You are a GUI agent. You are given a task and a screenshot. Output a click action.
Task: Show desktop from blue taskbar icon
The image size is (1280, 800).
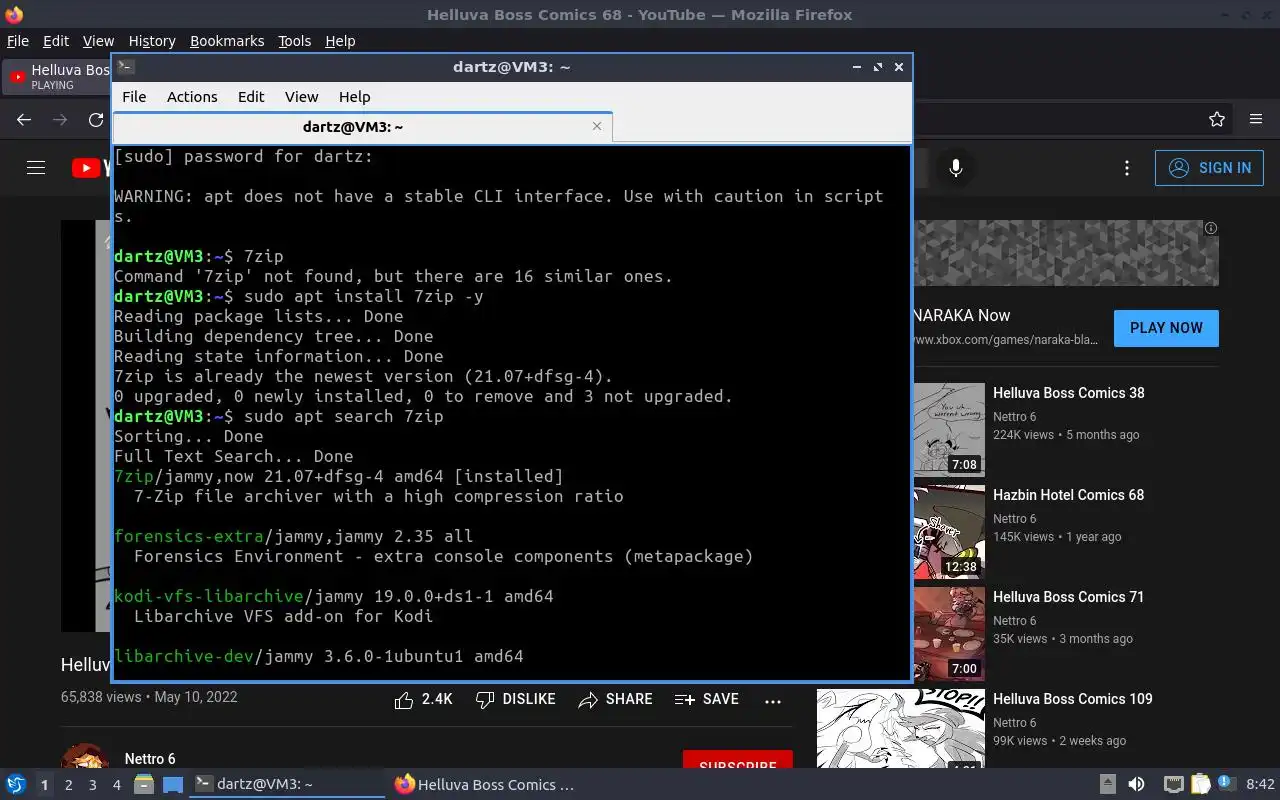click(172, 785)
